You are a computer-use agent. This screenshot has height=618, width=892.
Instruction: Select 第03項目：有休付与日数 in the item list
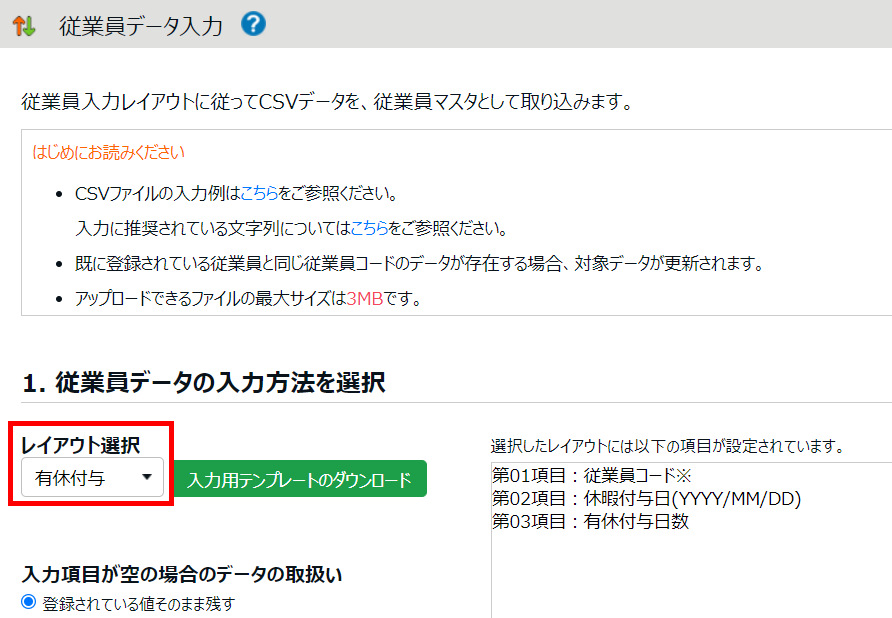click(x=590, y=521)
